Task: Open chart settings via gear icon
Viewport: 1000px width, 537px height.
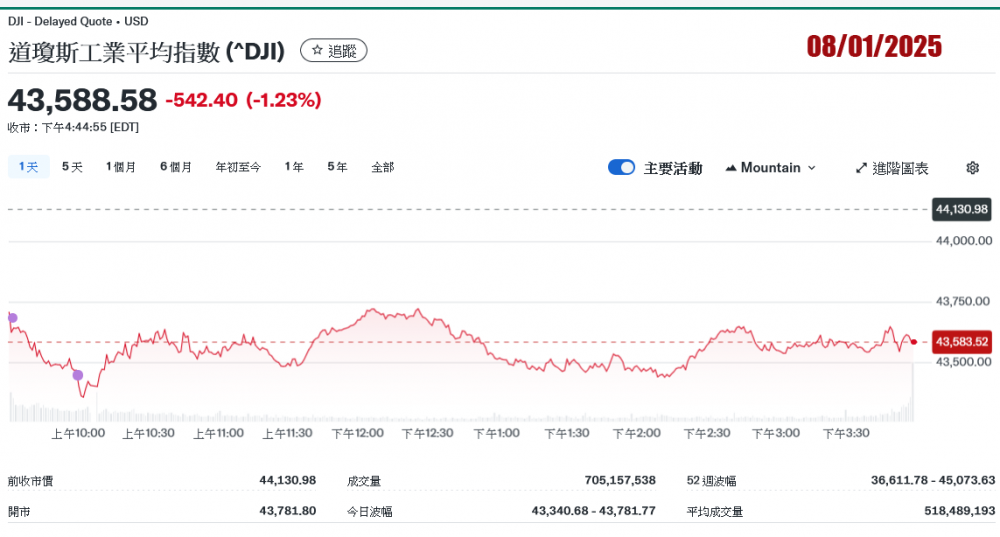Action: tap(972, 168)
